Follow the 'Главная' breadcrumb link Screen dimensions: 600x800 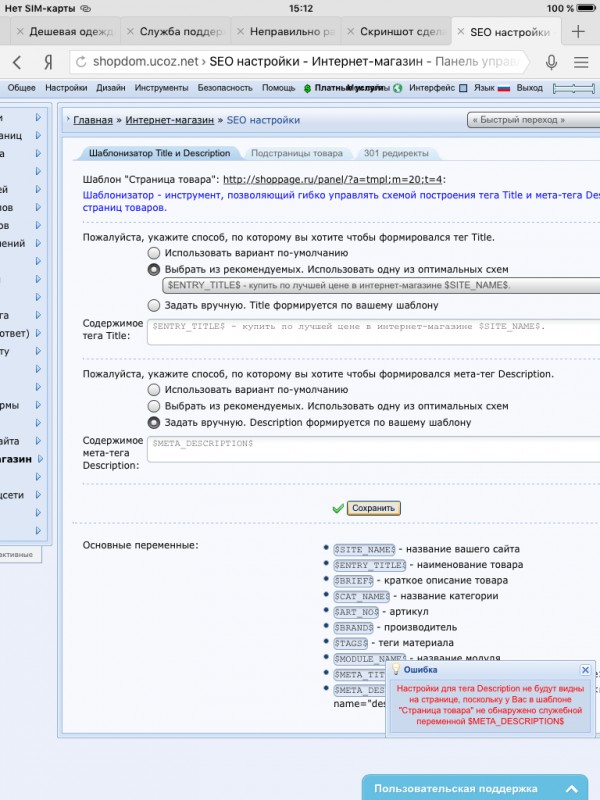click(93, 120)
